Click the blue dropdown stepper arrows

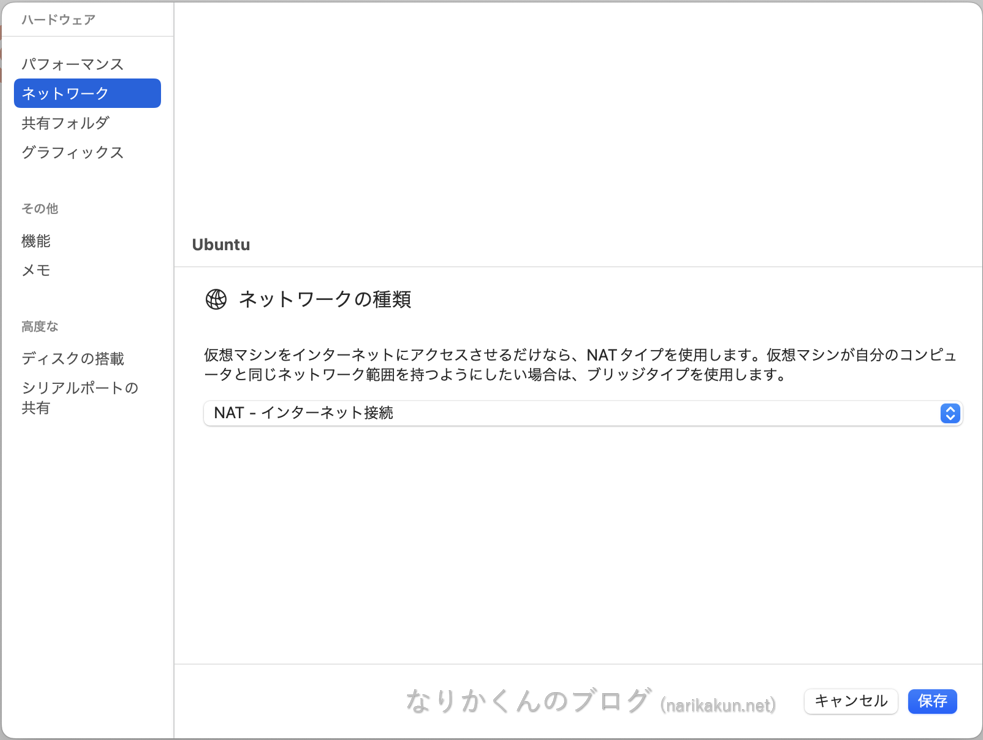pyautogui.click(x=950, y=413)
